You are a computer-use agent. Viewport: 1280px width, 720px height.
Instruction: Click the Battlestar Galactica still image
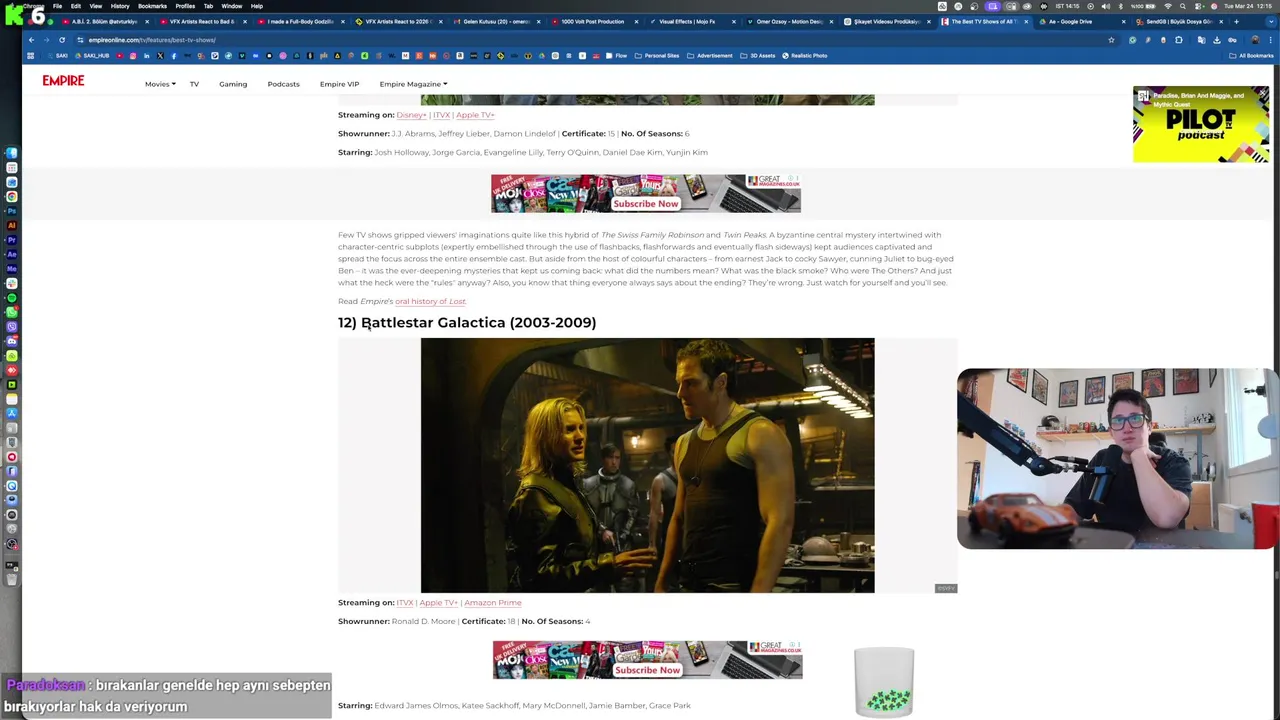tap(647, 465)
